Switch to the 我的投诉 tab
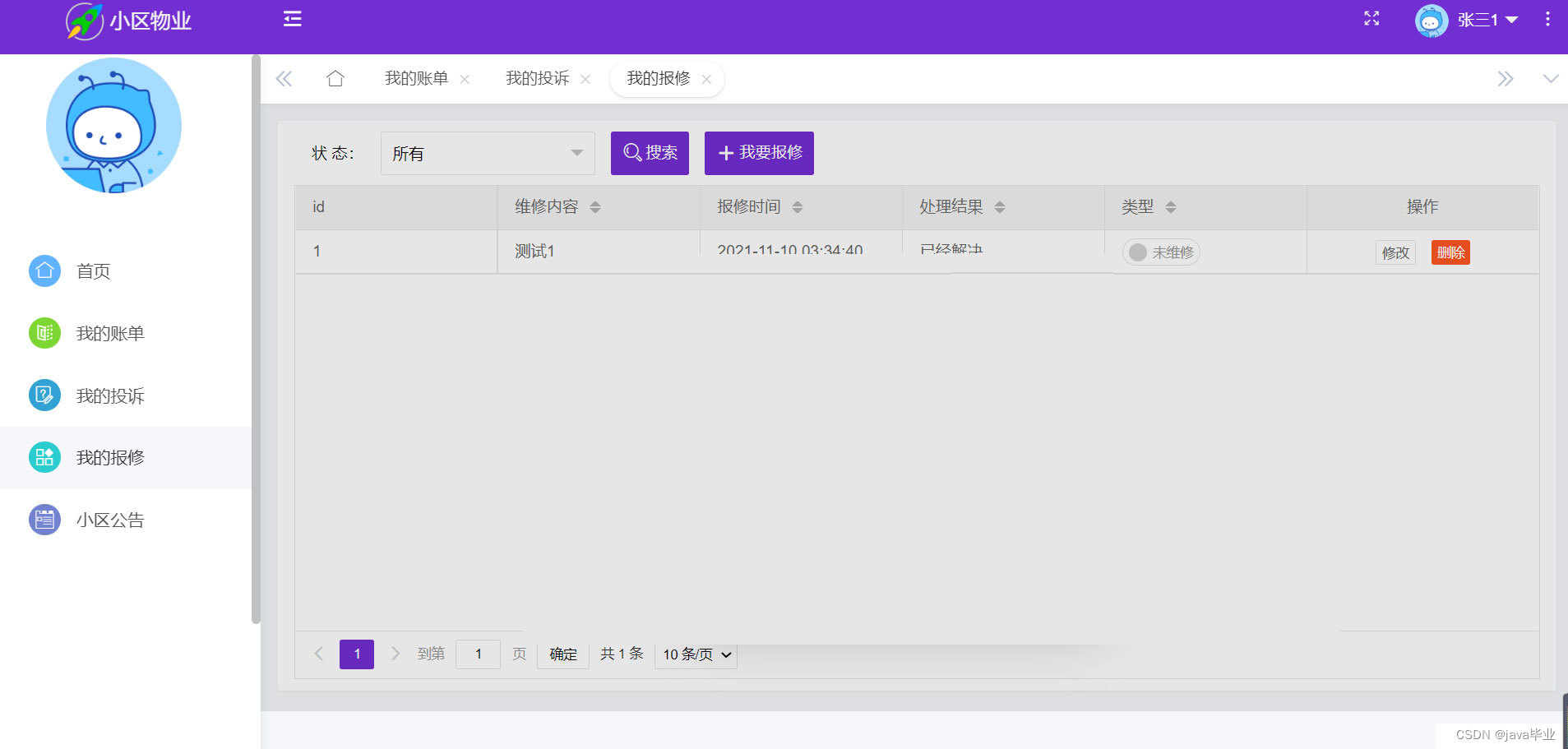The width and height of the screenshot is (1568, 749). click(538, 79)
